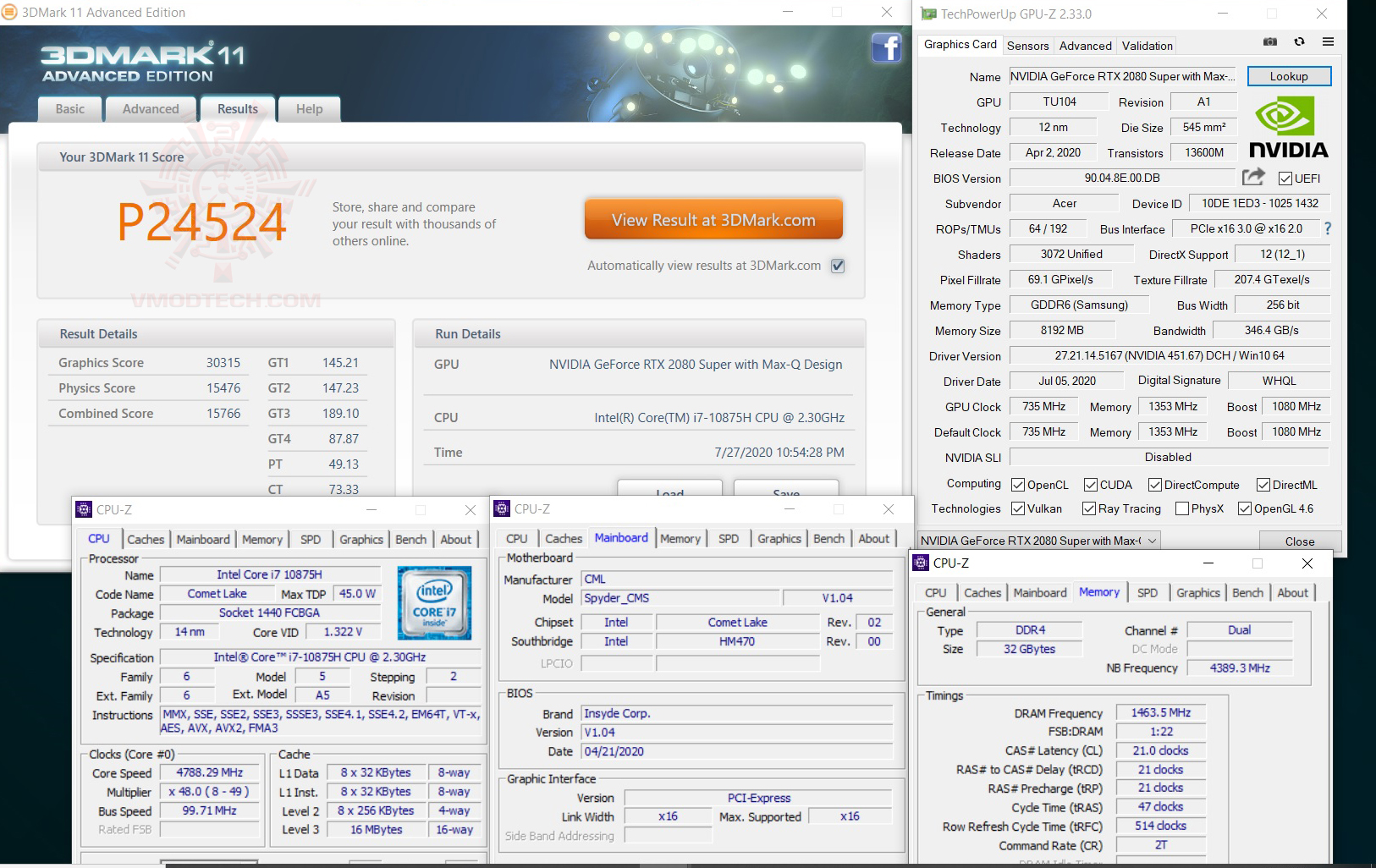The height and width of the screenshot is (868, 1376).
Task: Click the Memory Size value 8192 MB
Action: (1062, 330)
